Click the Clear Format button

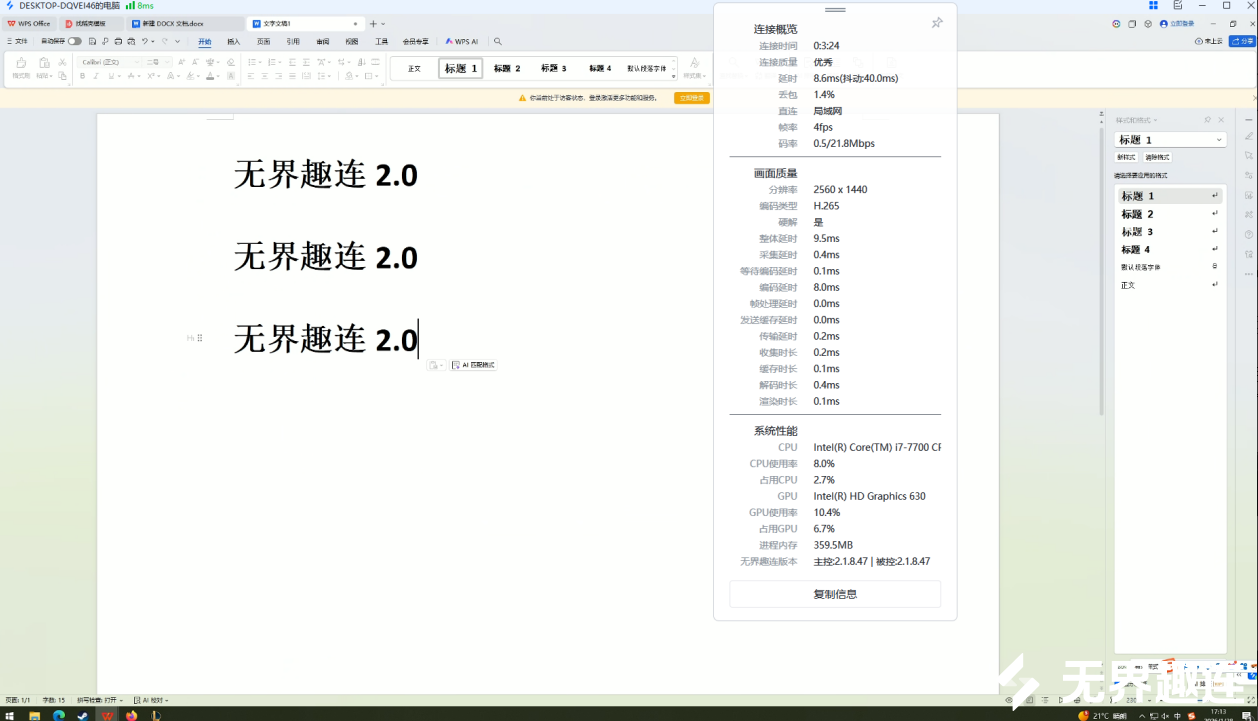point(1157,157)
